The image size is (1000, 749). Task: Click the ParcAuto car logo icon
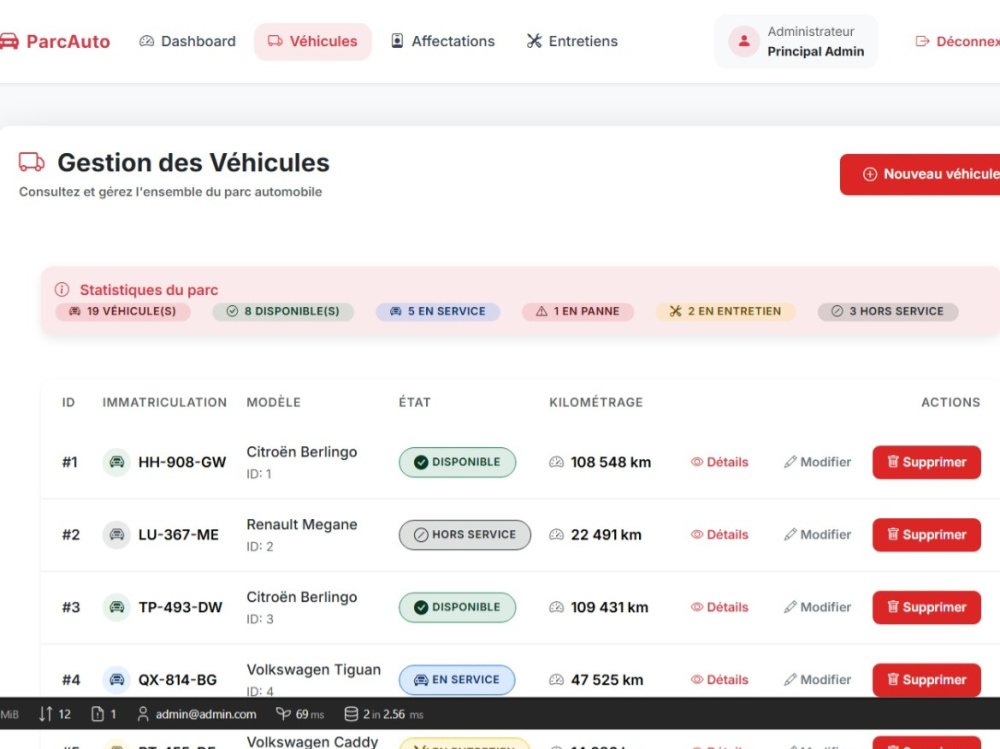pyautogui.click(x=9, y=41)
